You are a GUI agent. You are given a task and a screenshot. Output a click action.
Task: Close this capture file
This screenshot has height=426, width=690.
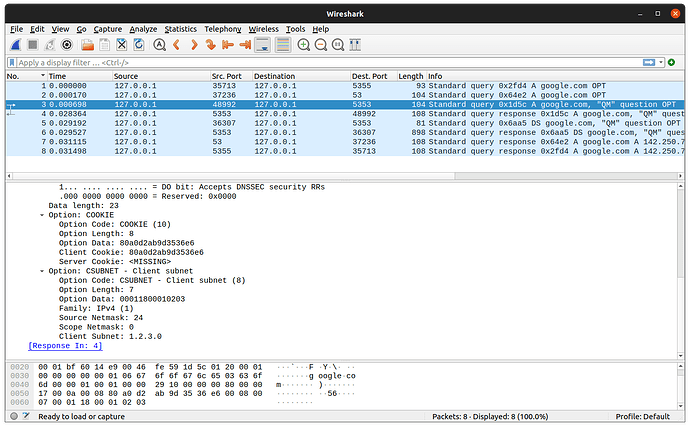coord(122,45)
